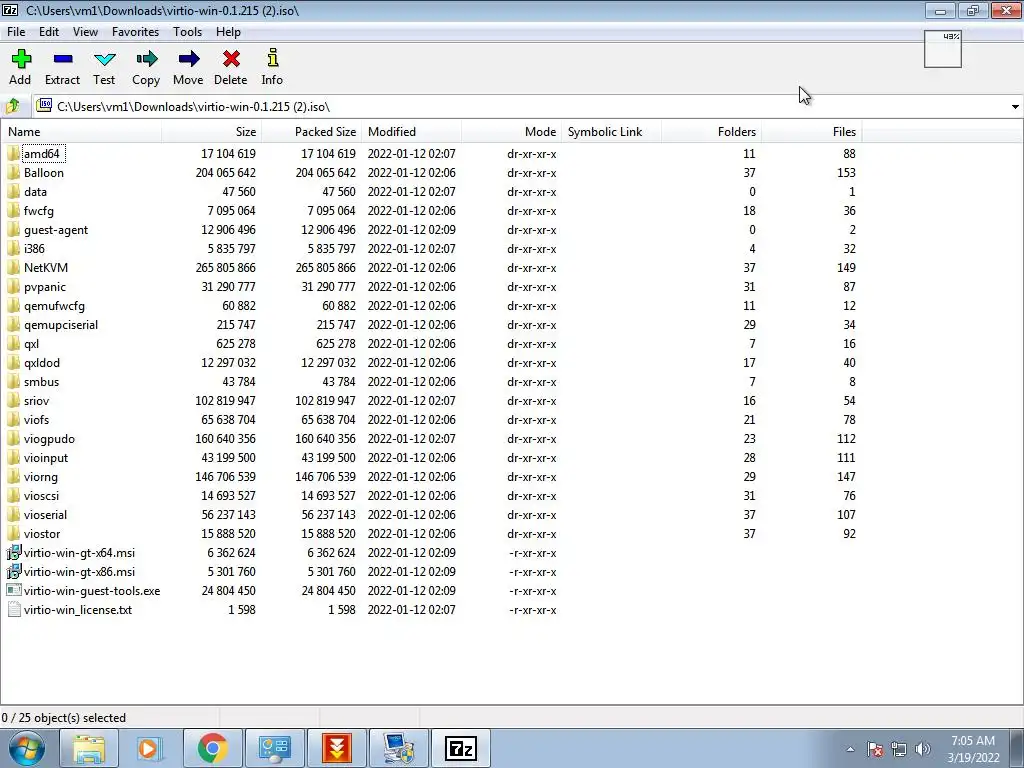Select the fwcfg folder name
Screen dimensions: 1024x768
39,211
